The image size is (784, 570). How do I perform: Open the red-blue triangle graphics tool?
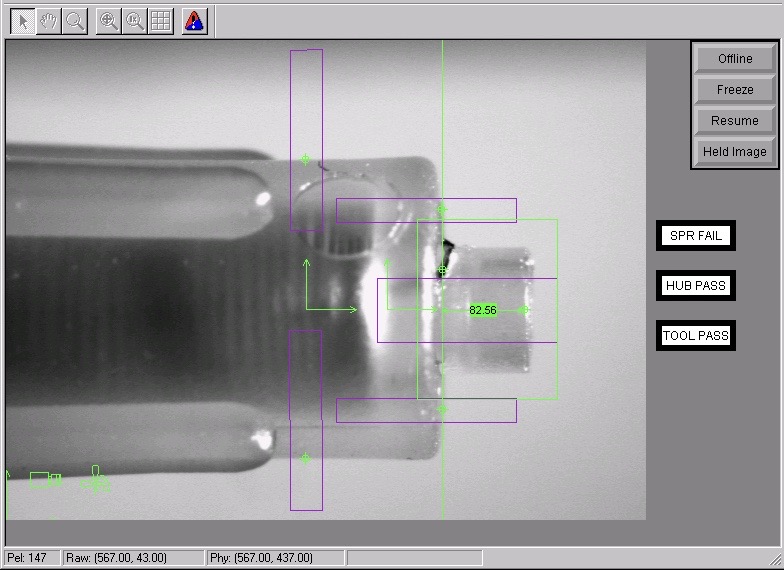point(195,21)
